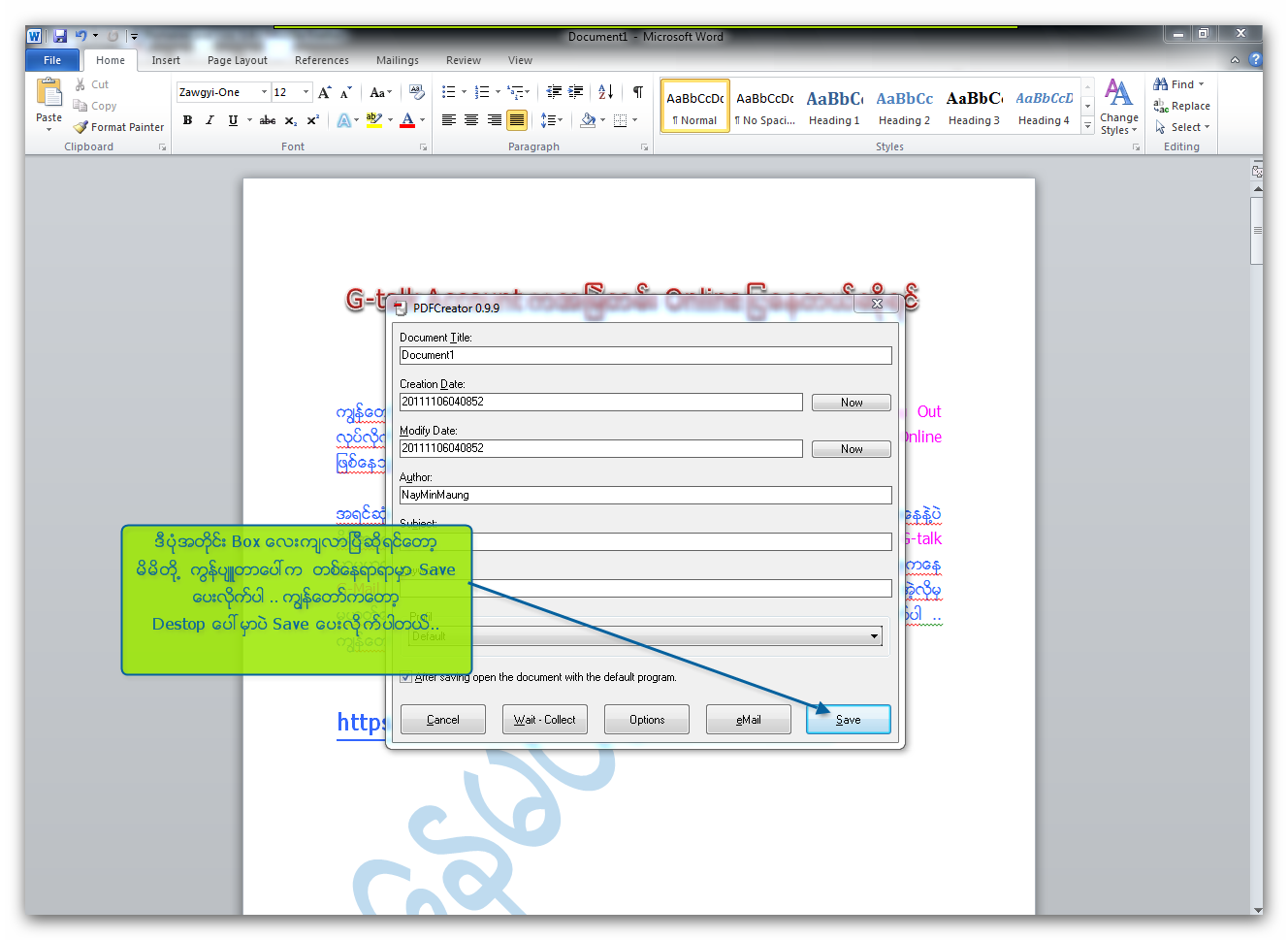
Task: Click the Author field NayMinMaung
Action: (x=646, y=495)
